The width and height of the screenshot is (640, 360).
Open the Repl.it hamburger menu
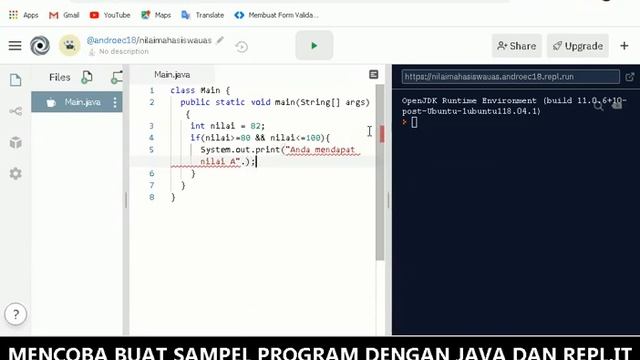tap(15, 46)
